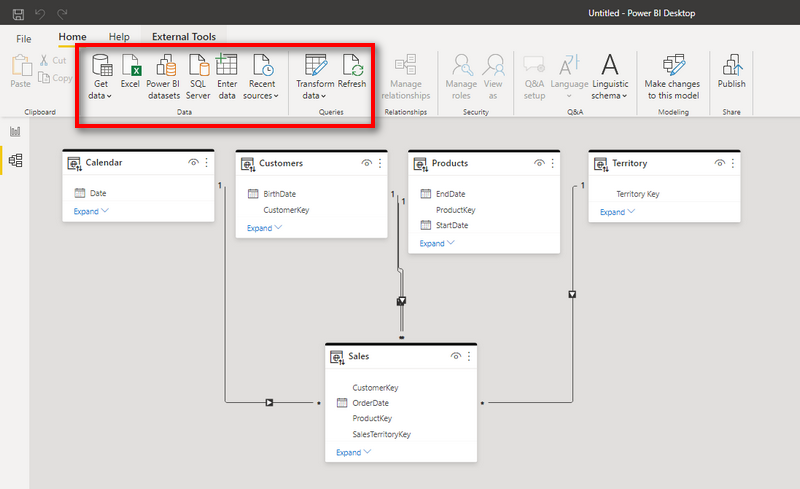Screen dimensions: 800x489
Task: Toggle visibility of Products table
Action: [x=539, y=163]
